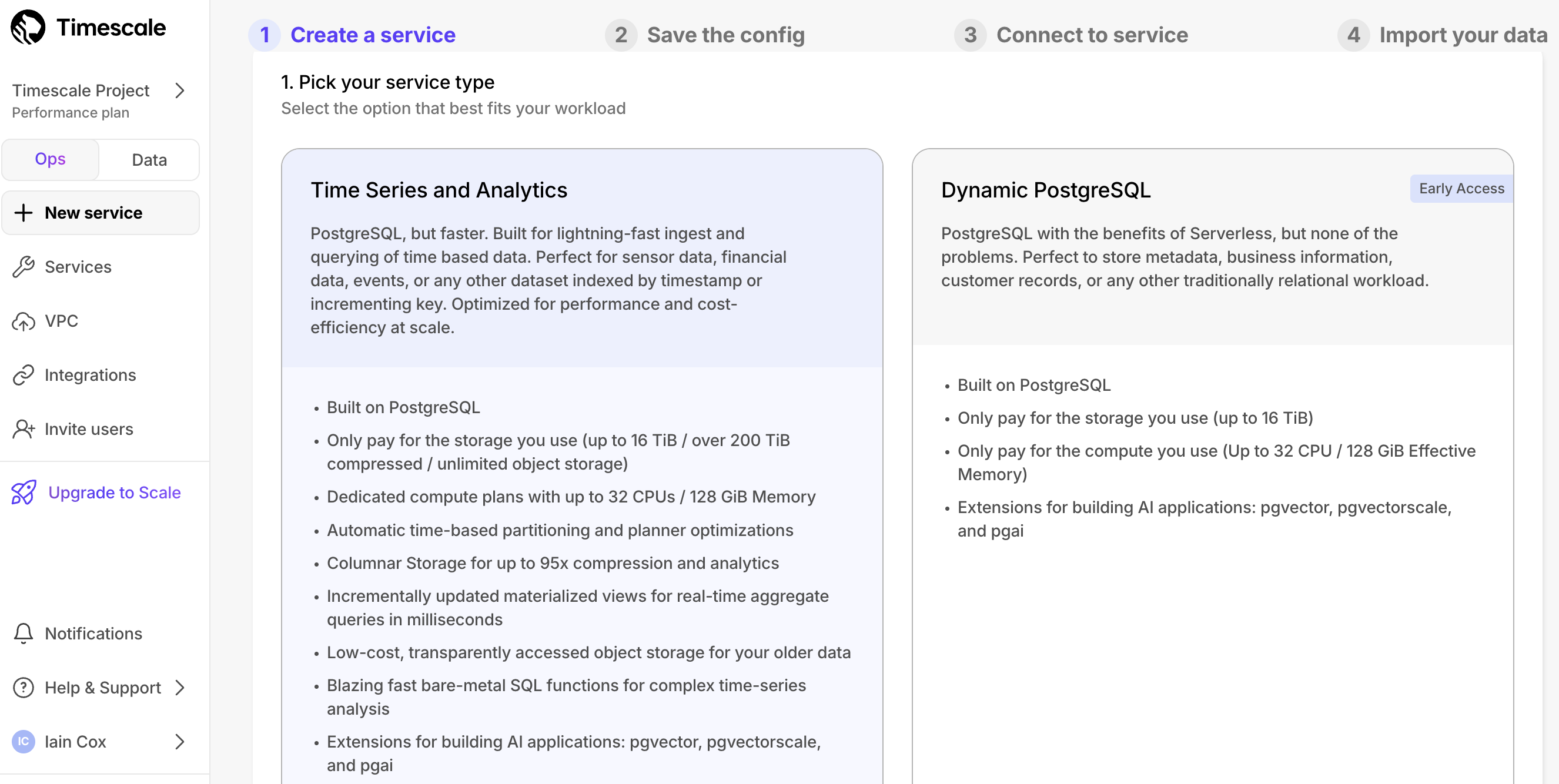The width and height of the screenshot is (1559, 784).
Task: Click the Import your data step label
Action: 1463,35
